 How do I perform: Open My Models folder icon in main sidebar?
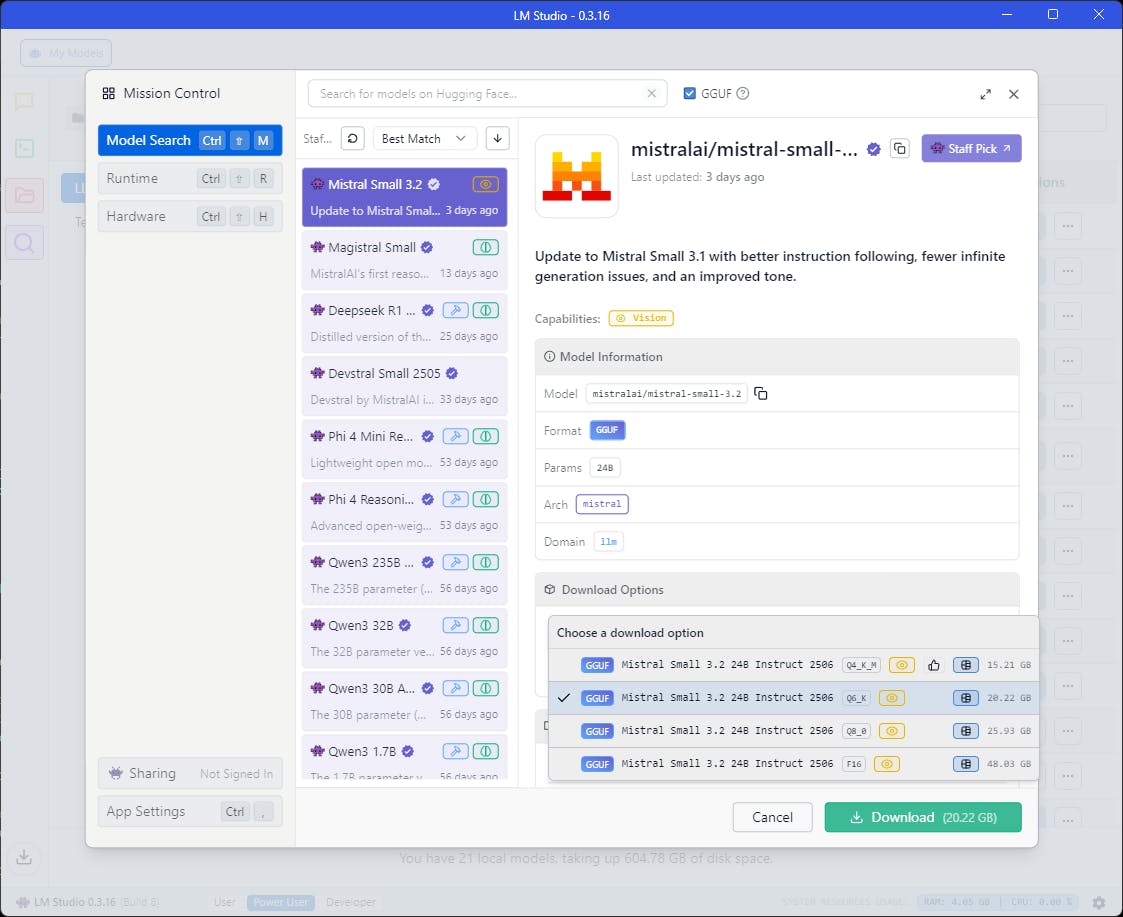coord(24,196)
